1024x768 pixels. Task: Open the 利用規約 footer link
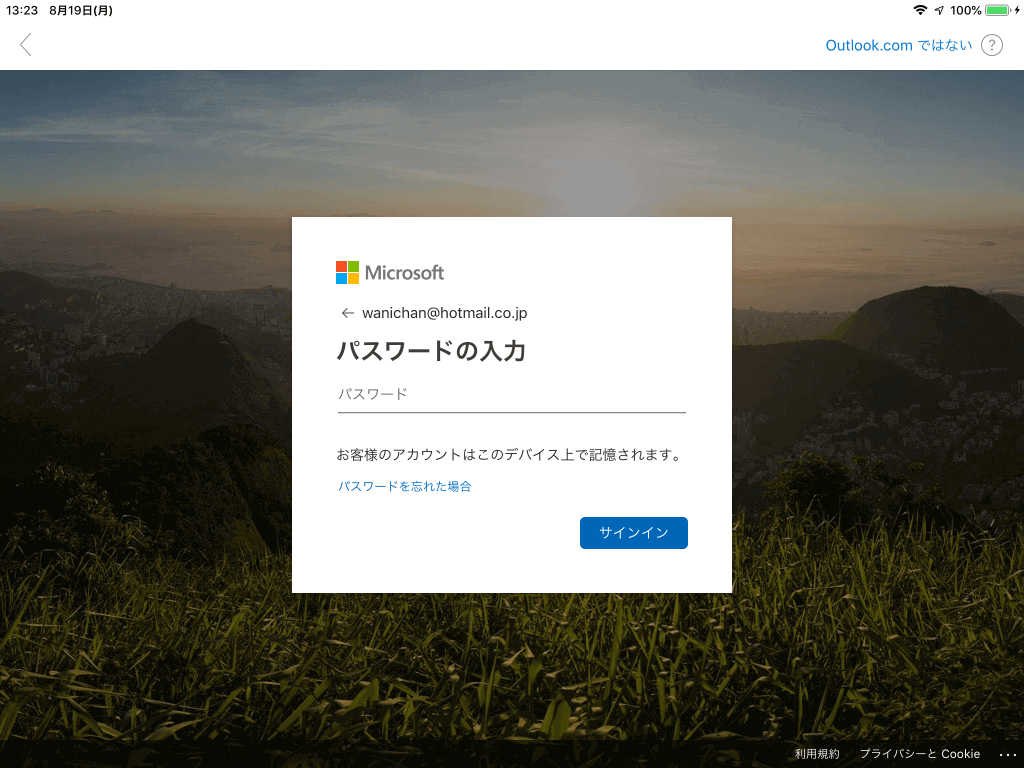(x=816, y=754)
